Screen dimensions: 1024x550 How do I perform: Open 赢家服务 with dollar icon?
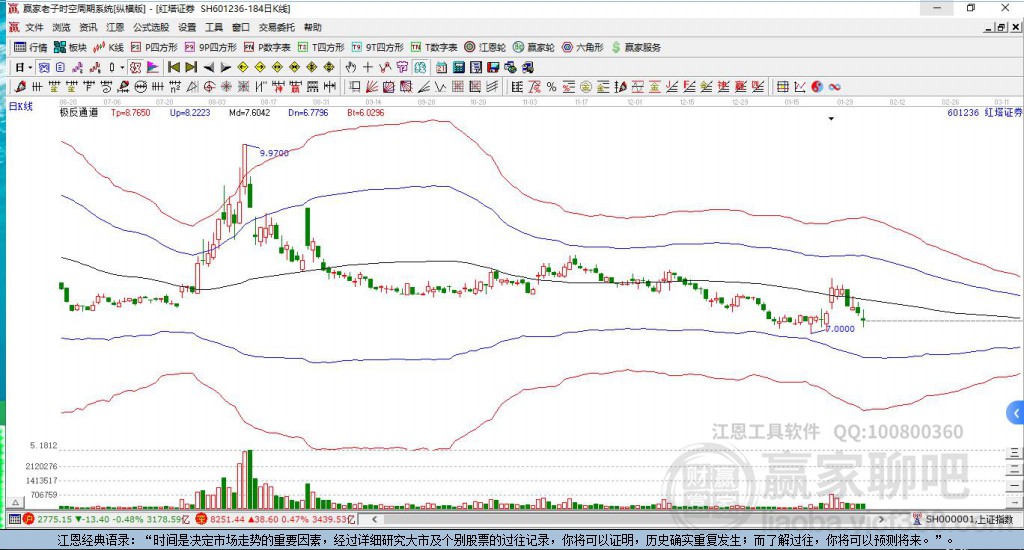[636, 47]
